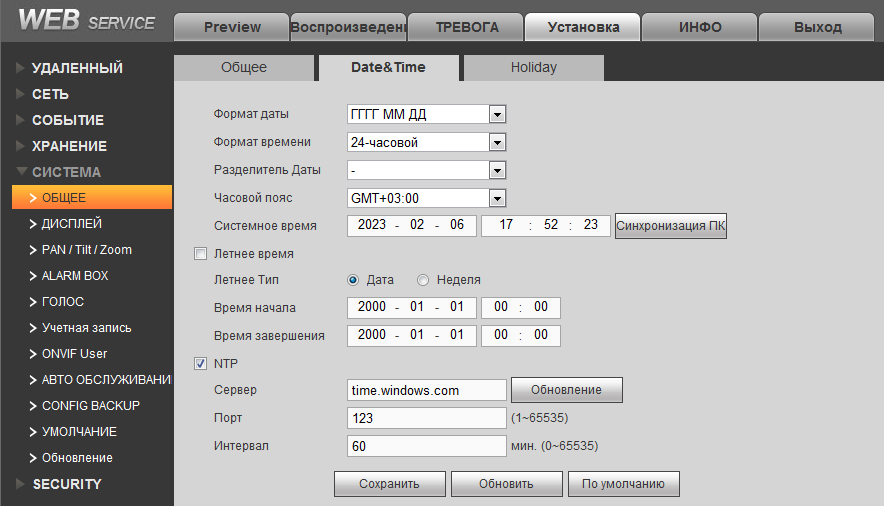884x506 pixels.
Task: Click the system time year field 2023
Action: coord(372,225)
